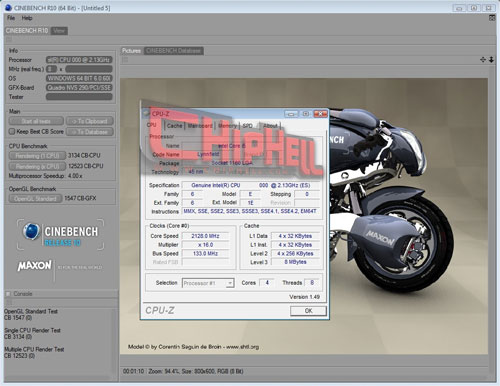Screen dimensions: 500x386
Task: Open the Processor #1 selection dropdown in CPU-Z
Action: pos(208,283)
